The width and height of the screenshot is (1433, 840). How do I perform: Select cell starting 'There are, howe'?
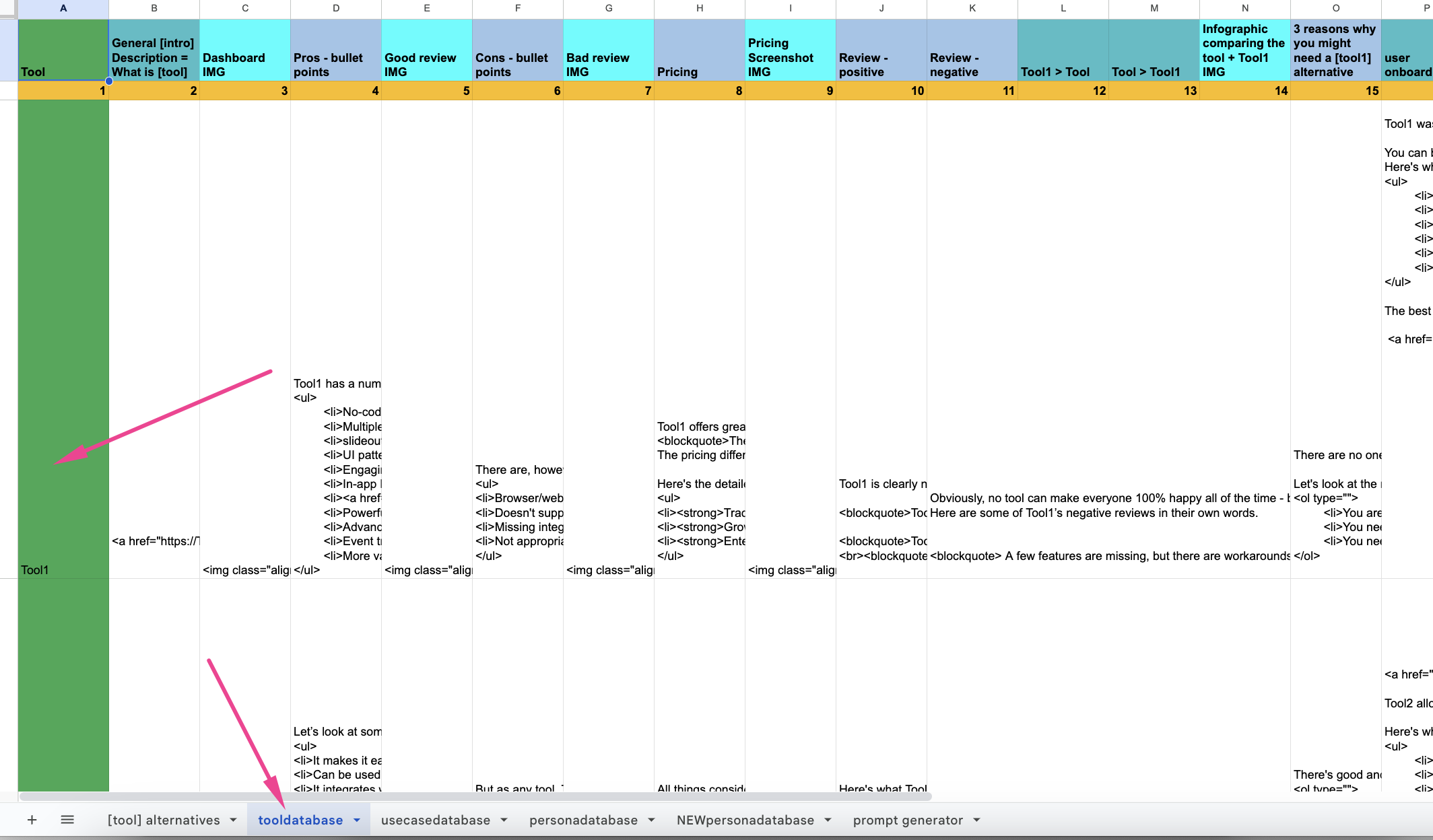(x=518, y=339)
